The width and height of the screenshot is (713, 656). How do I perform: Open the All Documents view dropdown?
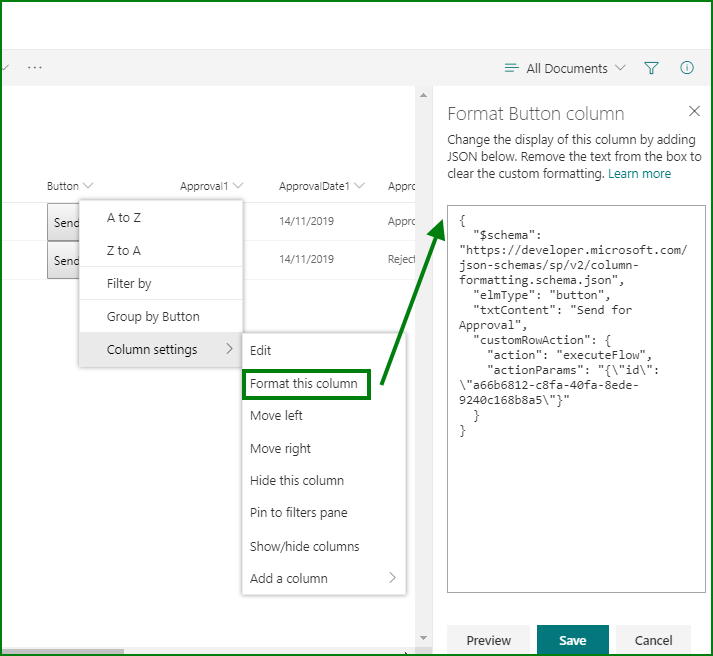[x=566, y=68]
